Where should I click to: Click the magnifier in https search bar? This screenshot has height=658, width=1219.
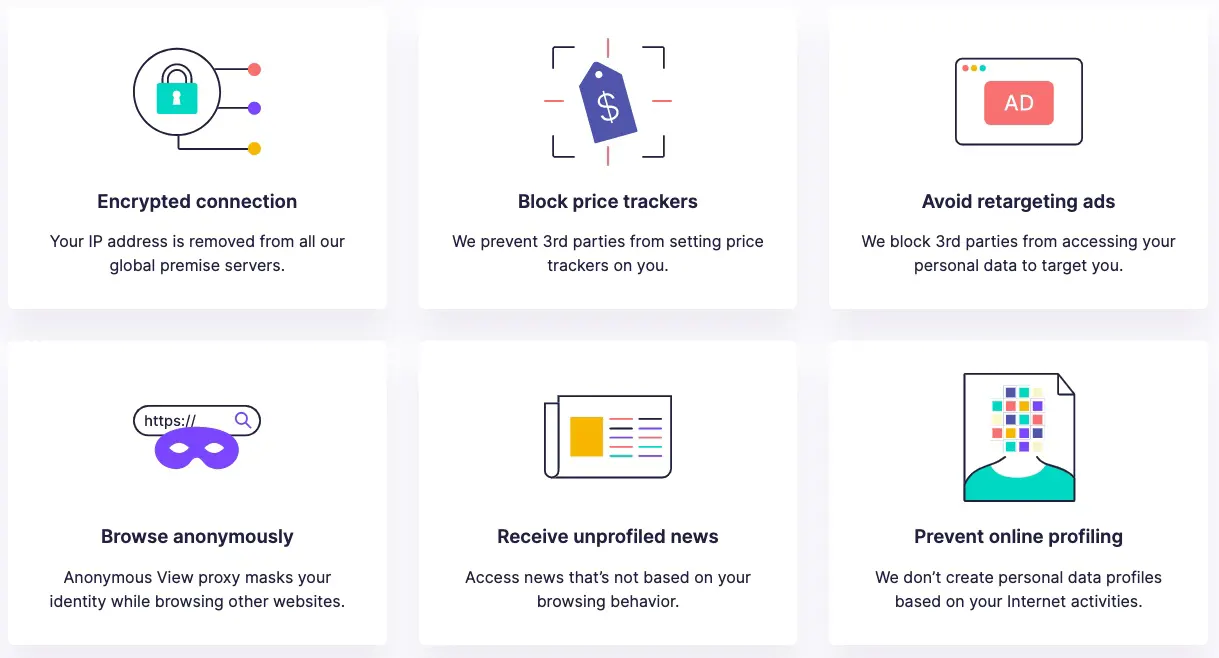[x=242, y=420]
